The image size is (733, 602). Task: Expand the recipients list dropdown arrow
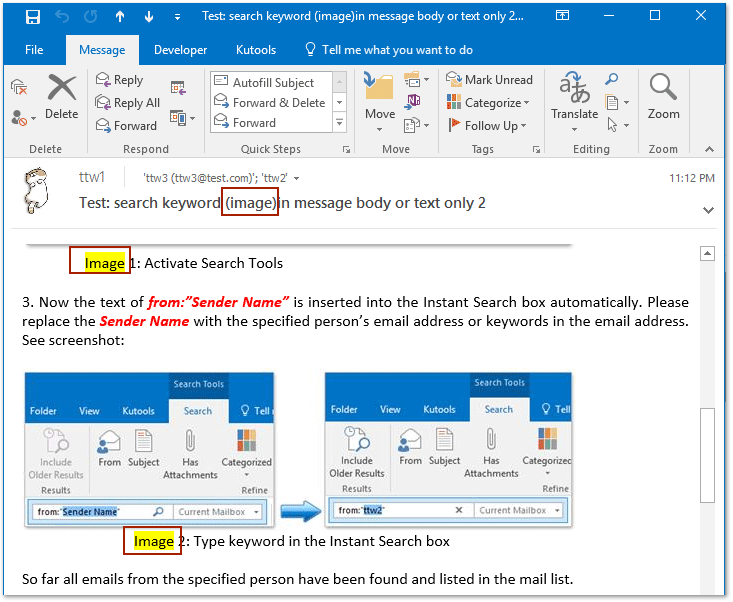[x=296, y=179]
